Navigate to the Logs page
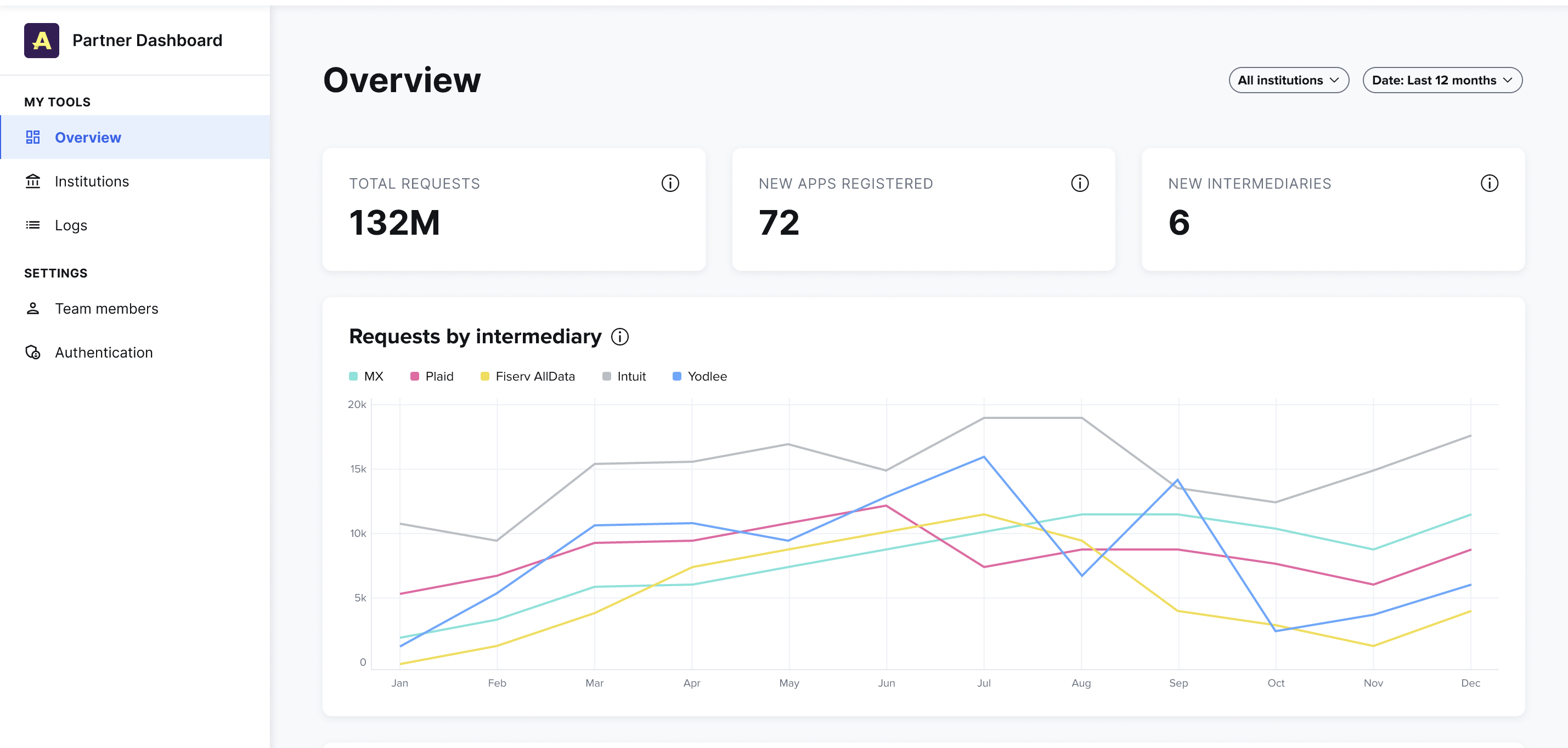 click(x=71, y=225)
